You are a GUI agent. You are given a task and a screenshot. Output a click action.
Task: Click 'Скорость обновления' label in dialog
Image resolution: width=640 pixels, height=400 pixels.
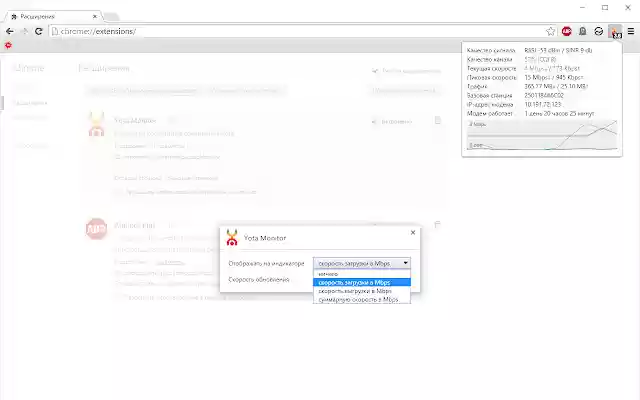(259, 280)
